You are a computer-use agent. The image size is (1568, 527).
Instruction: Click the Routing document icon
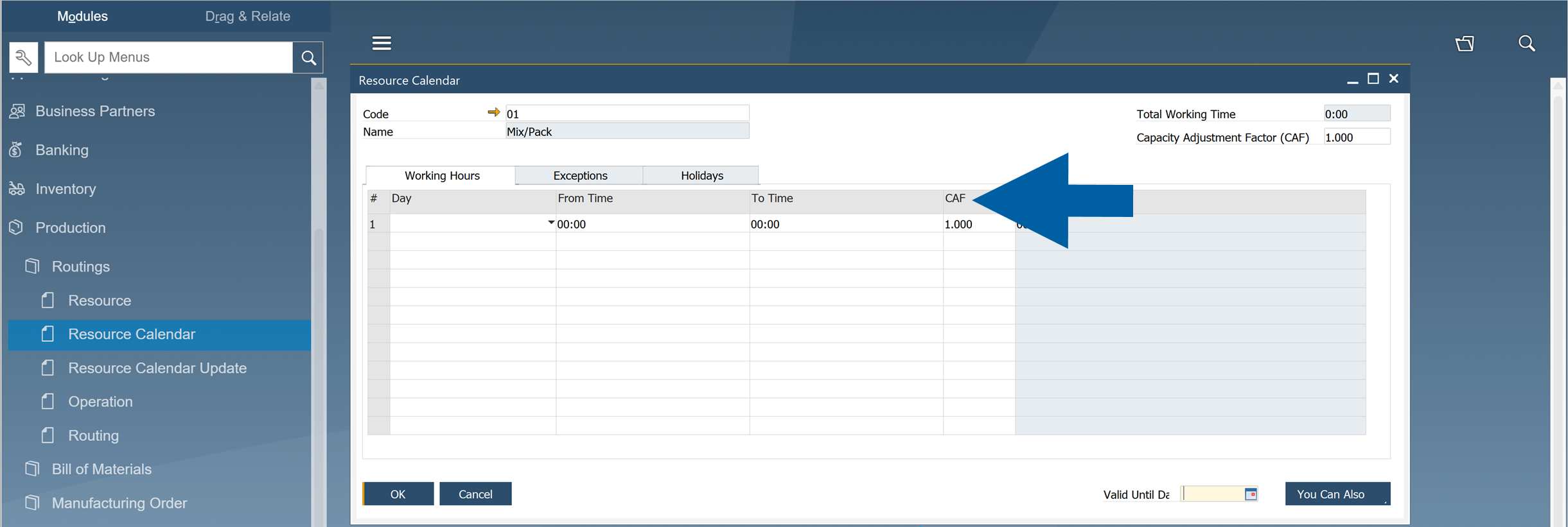tap(48, 435)
